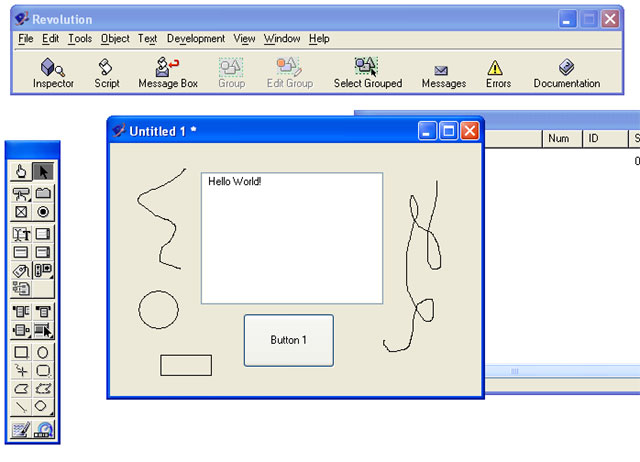Image resolution: width=640 pixels, height=462 pixels.
Task: Select the dashed freehand polygon tool
Action: tap(43, 388)
